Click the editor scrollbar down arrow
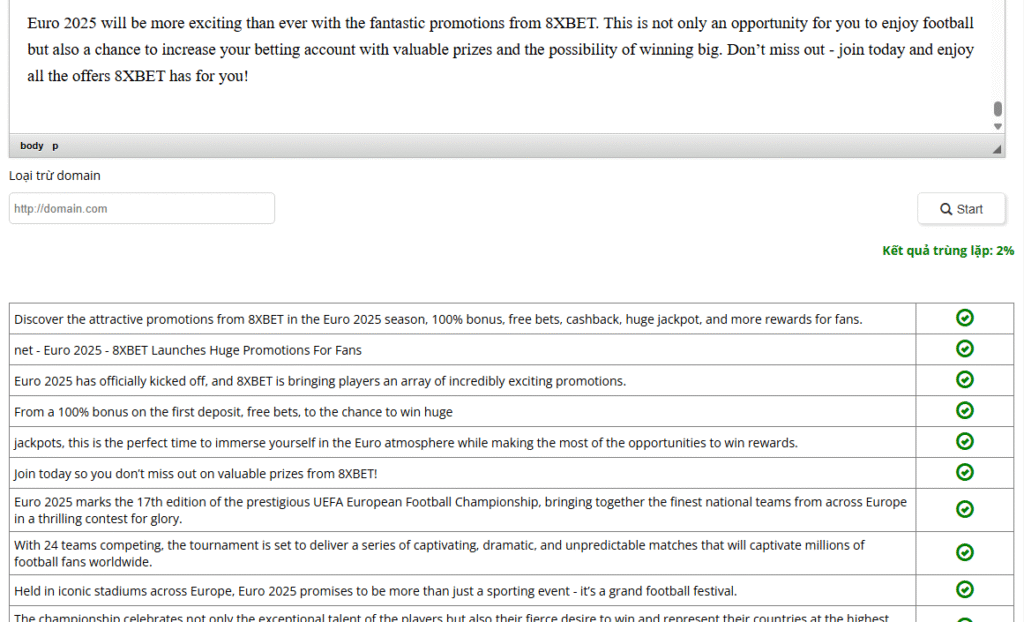The image size is (1024, 622). (x=997, y=127)
